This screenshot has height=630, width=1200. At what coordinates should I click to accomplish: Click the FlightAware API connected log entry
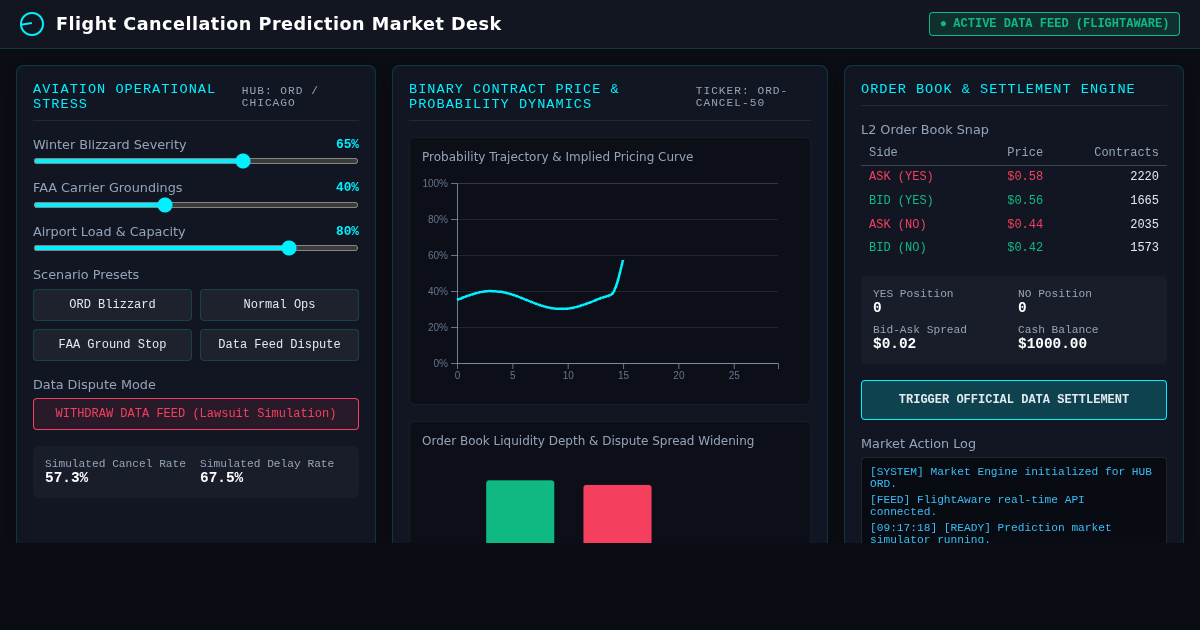(977, 506)
